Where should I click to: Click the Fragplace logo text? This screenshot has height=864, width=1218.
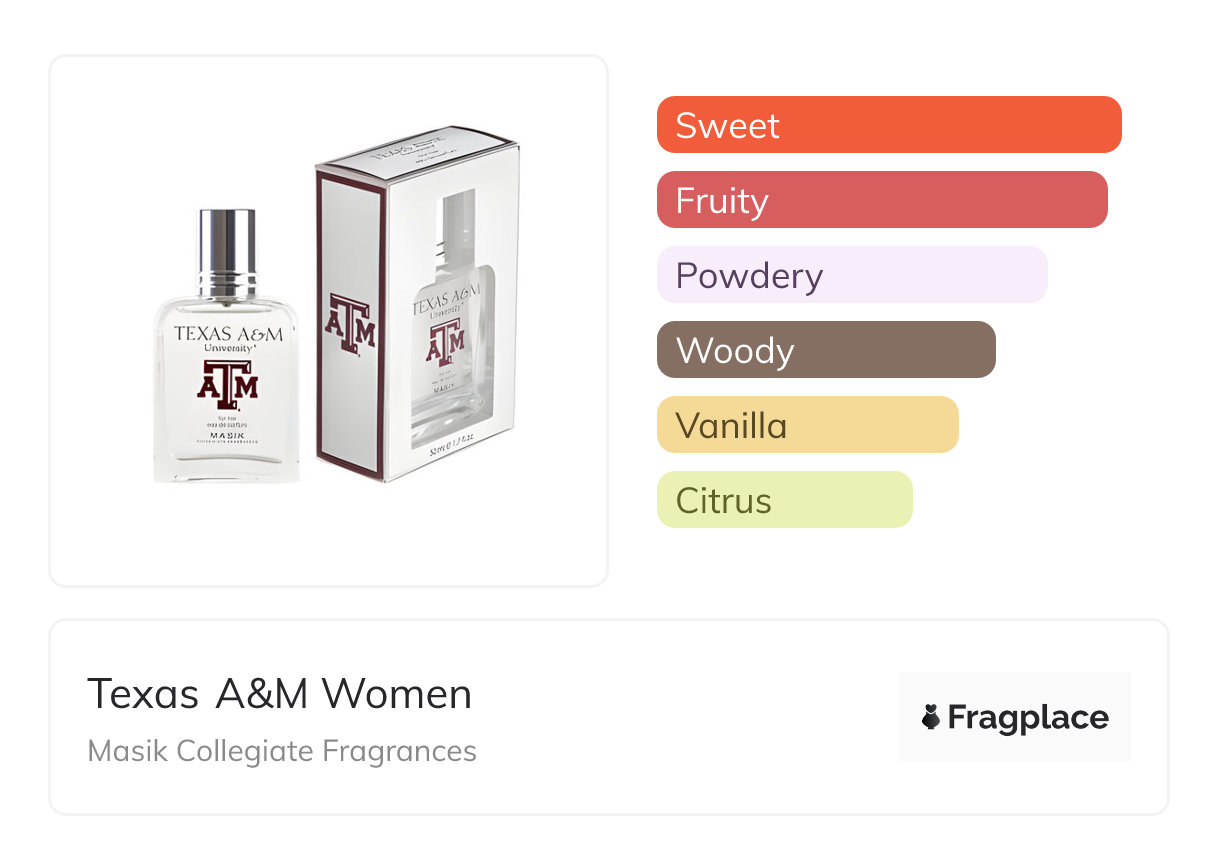(1028, 718)
